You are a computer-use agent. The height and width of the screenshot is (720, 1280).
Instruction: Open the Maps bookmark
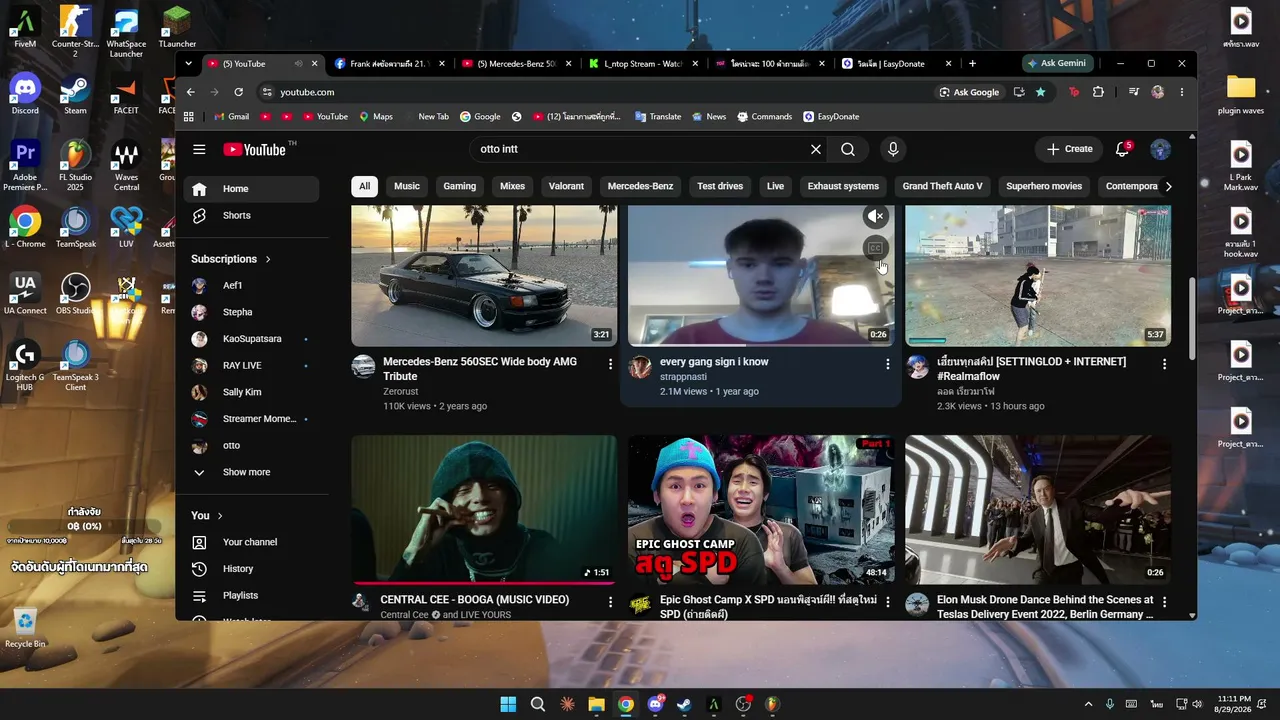(x=375, y=117)
